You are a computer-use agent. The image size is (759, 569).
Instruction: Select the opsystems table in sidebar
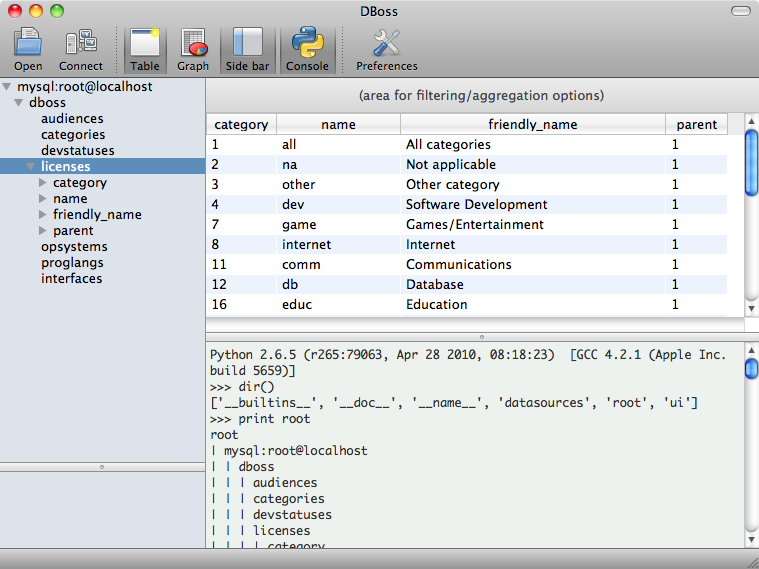(74, 246)
